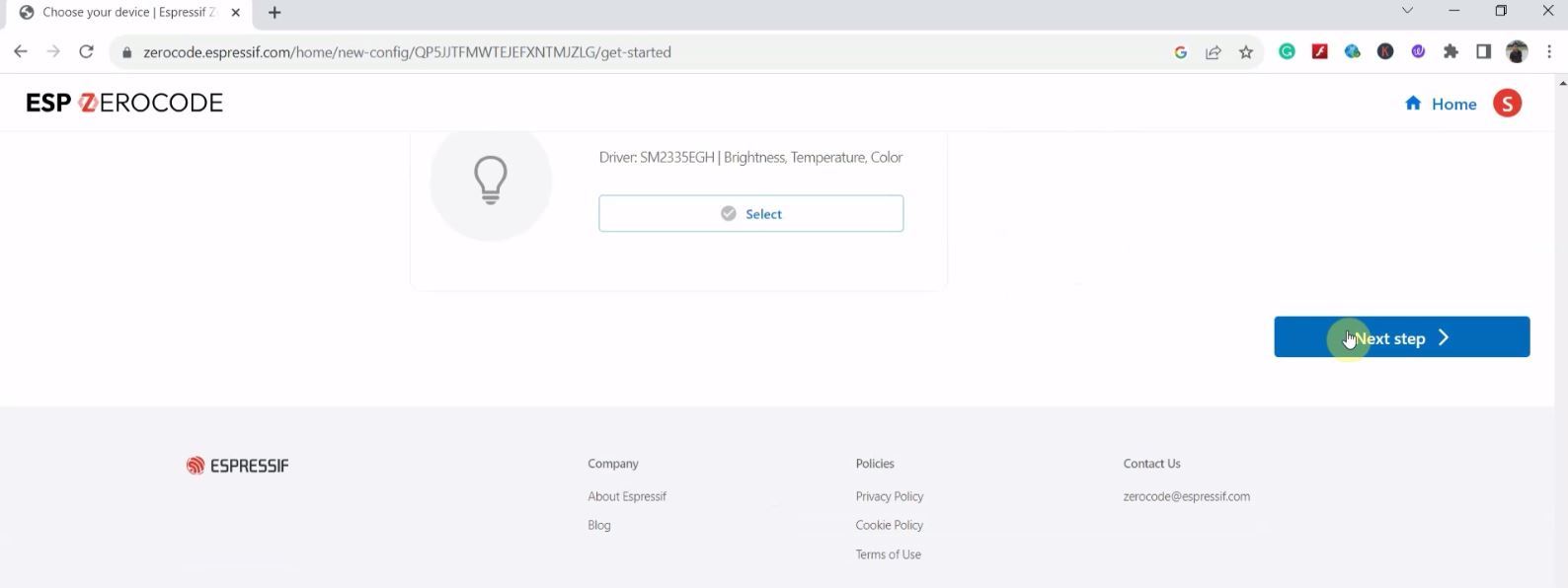Reload the page with refresh icon

click(87, 52)
